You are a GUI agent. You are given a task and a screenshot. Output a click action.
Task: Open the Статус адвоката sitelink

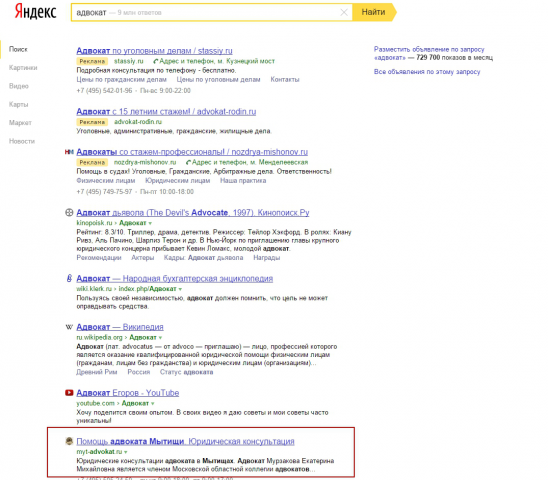pyautogui.click(x=186, y=372)
